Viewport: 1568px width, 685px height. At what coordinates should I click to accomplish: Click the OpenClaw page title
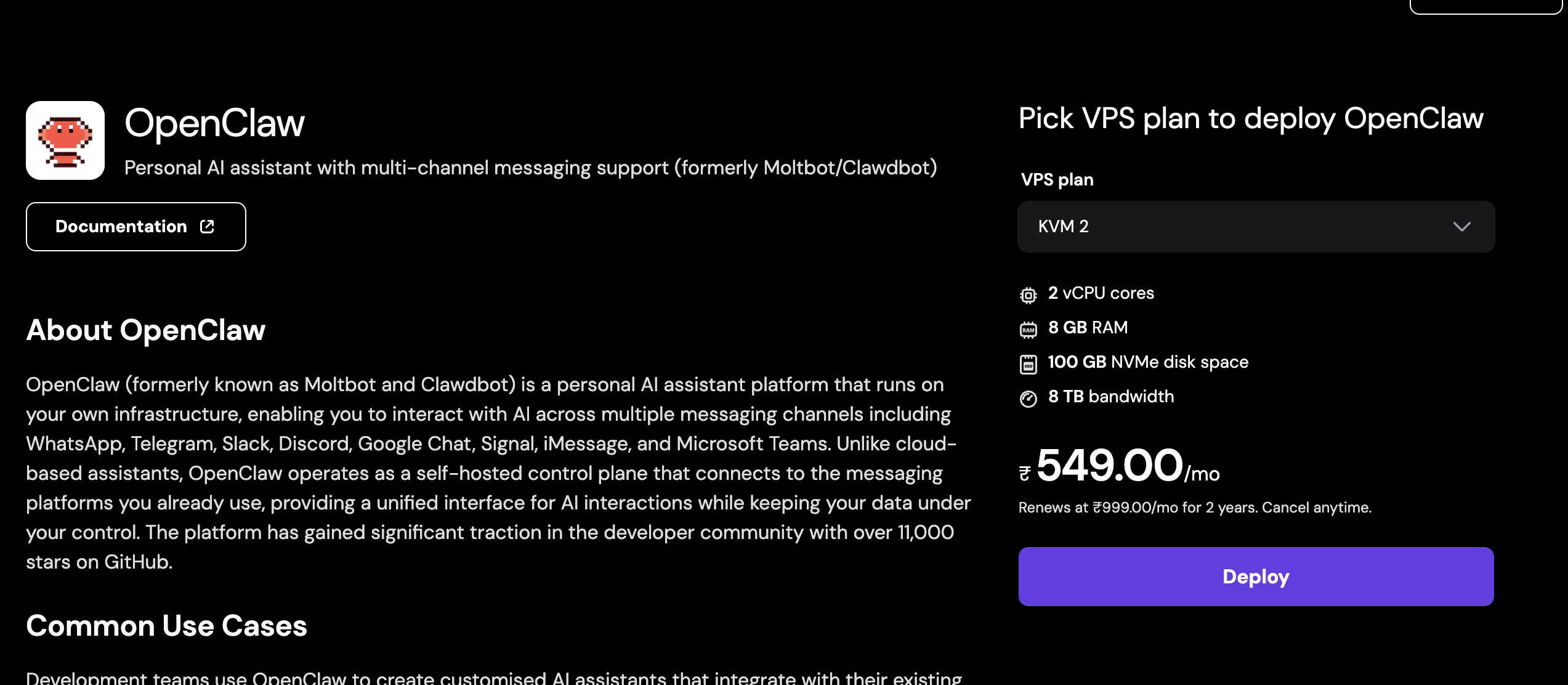(214, 123)
